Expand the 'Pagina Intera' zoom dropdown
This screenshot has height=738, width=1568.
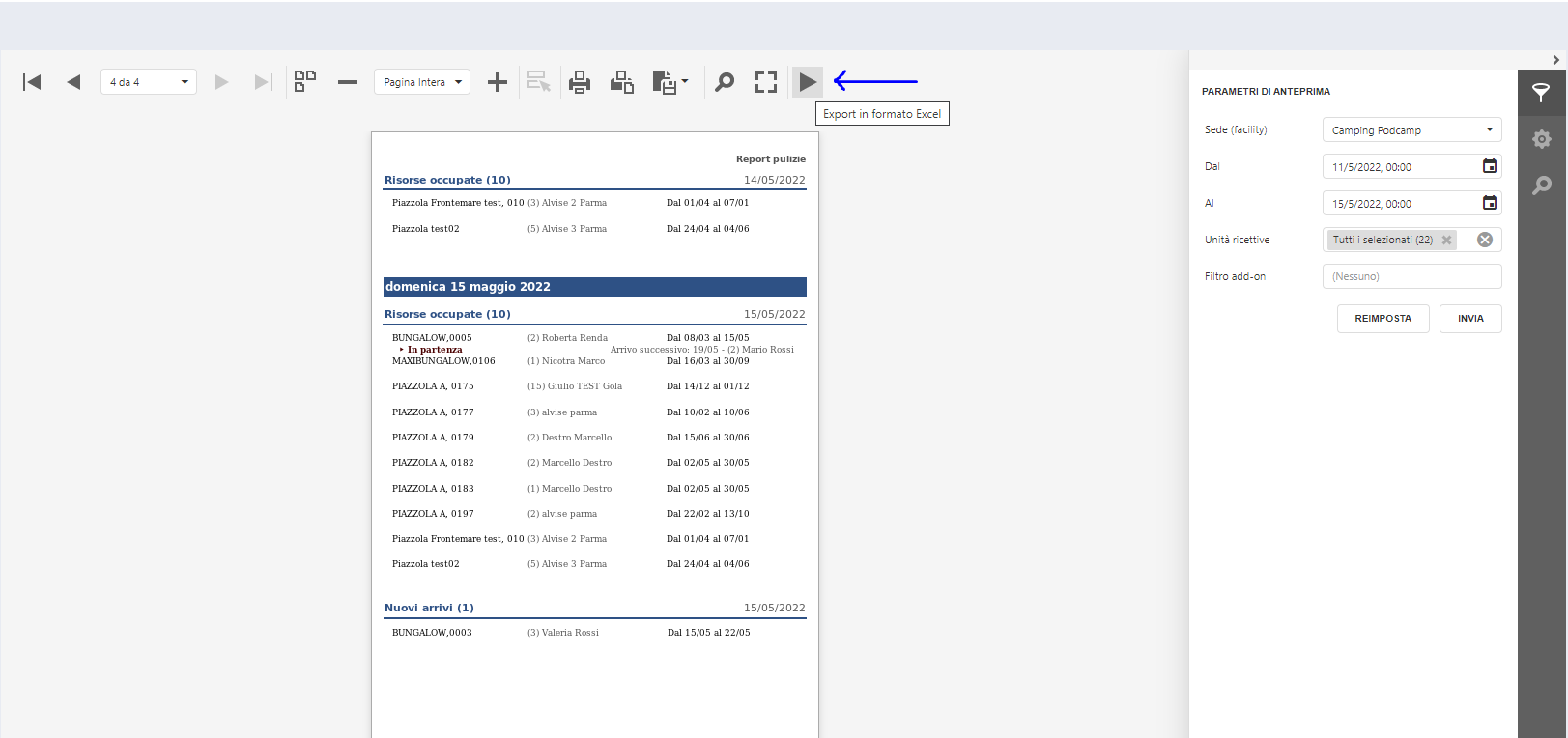[422, 82]
